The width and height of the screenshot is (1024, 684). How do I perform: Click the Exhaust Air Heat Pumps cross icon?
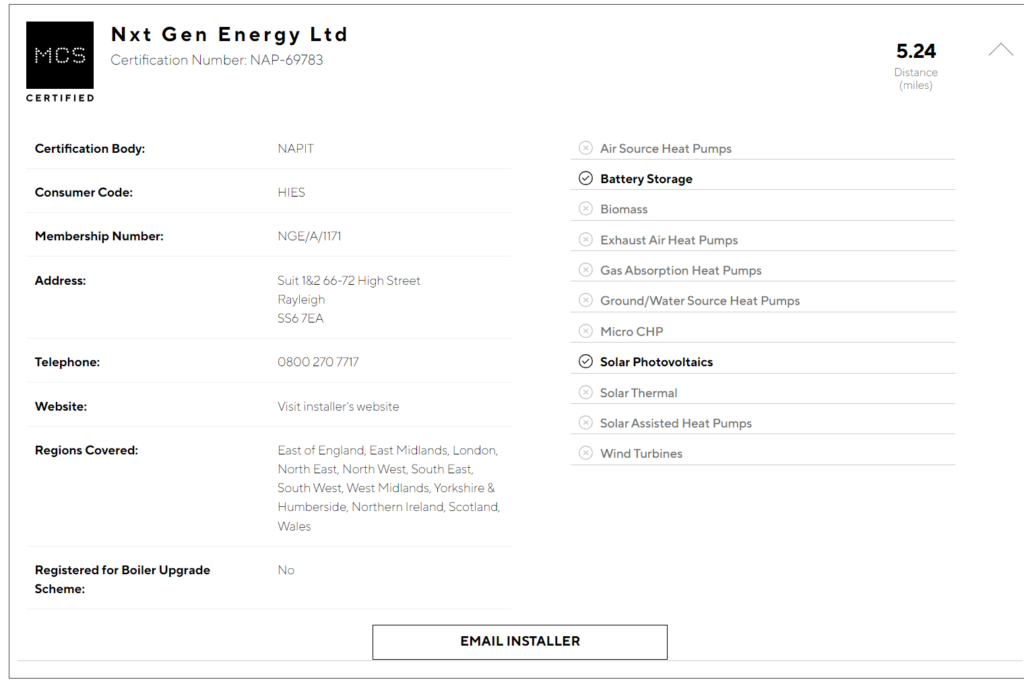click(x=586, y=240)
